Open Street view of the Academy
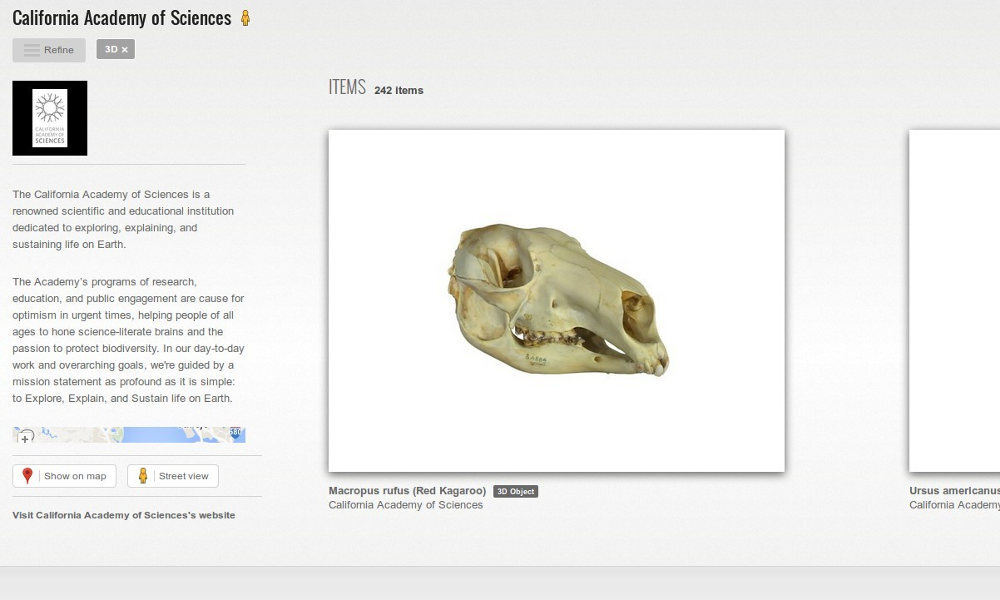The image size is (1000, 600). pos(172,475)
